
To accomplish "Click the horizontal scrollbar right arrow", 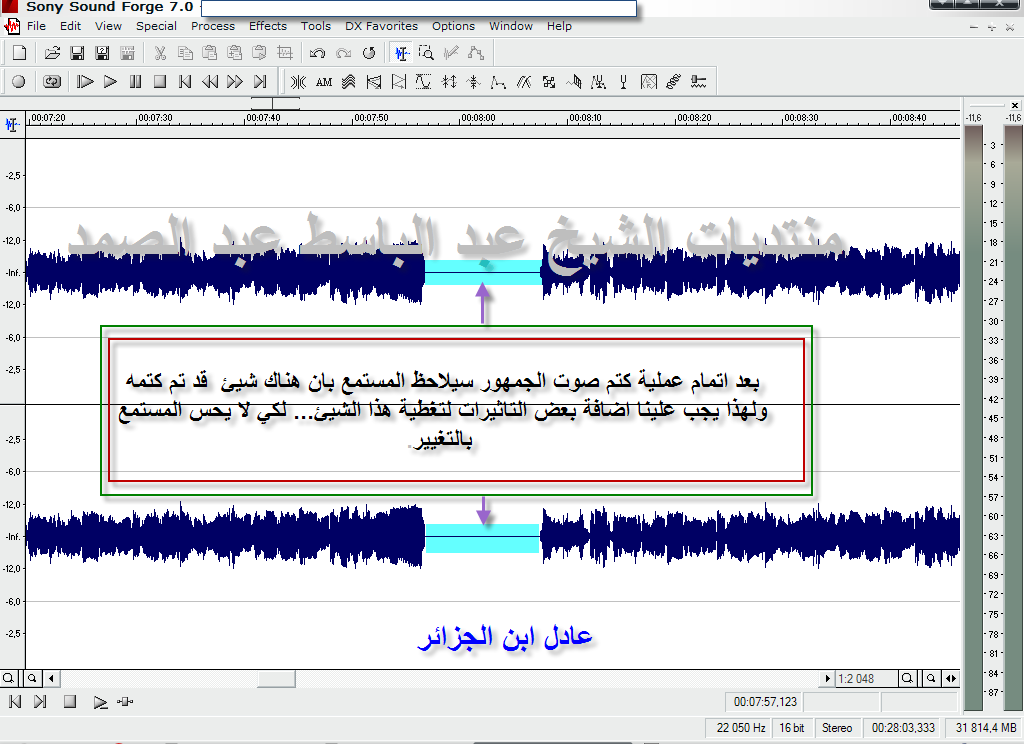I will coord(827,679).
